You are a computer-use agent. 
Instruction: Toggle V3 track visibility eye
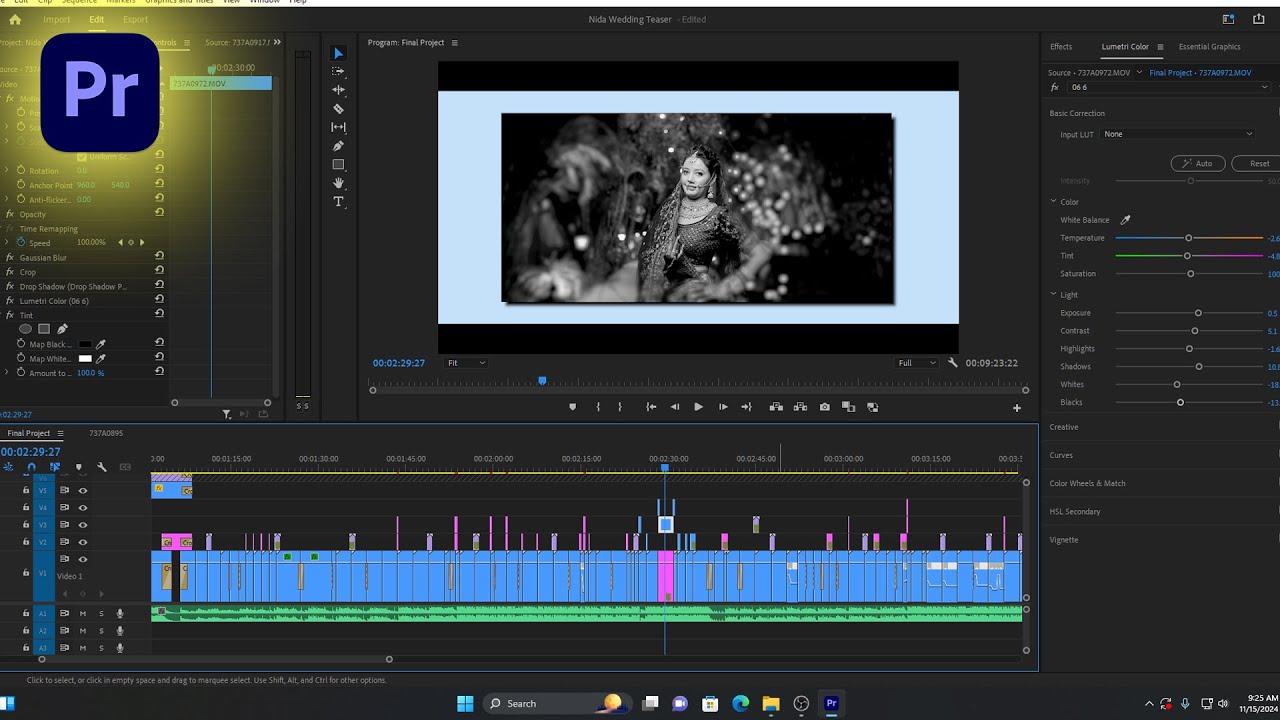coord(83,525)
